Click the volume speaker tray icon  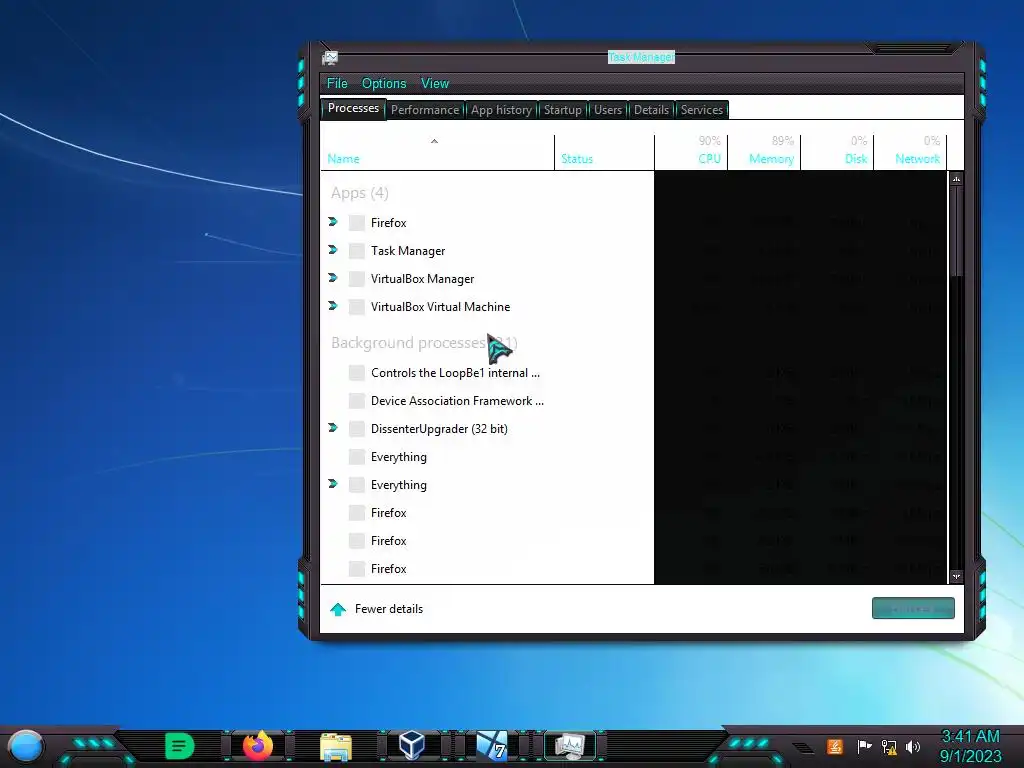(x=913, y=746)
